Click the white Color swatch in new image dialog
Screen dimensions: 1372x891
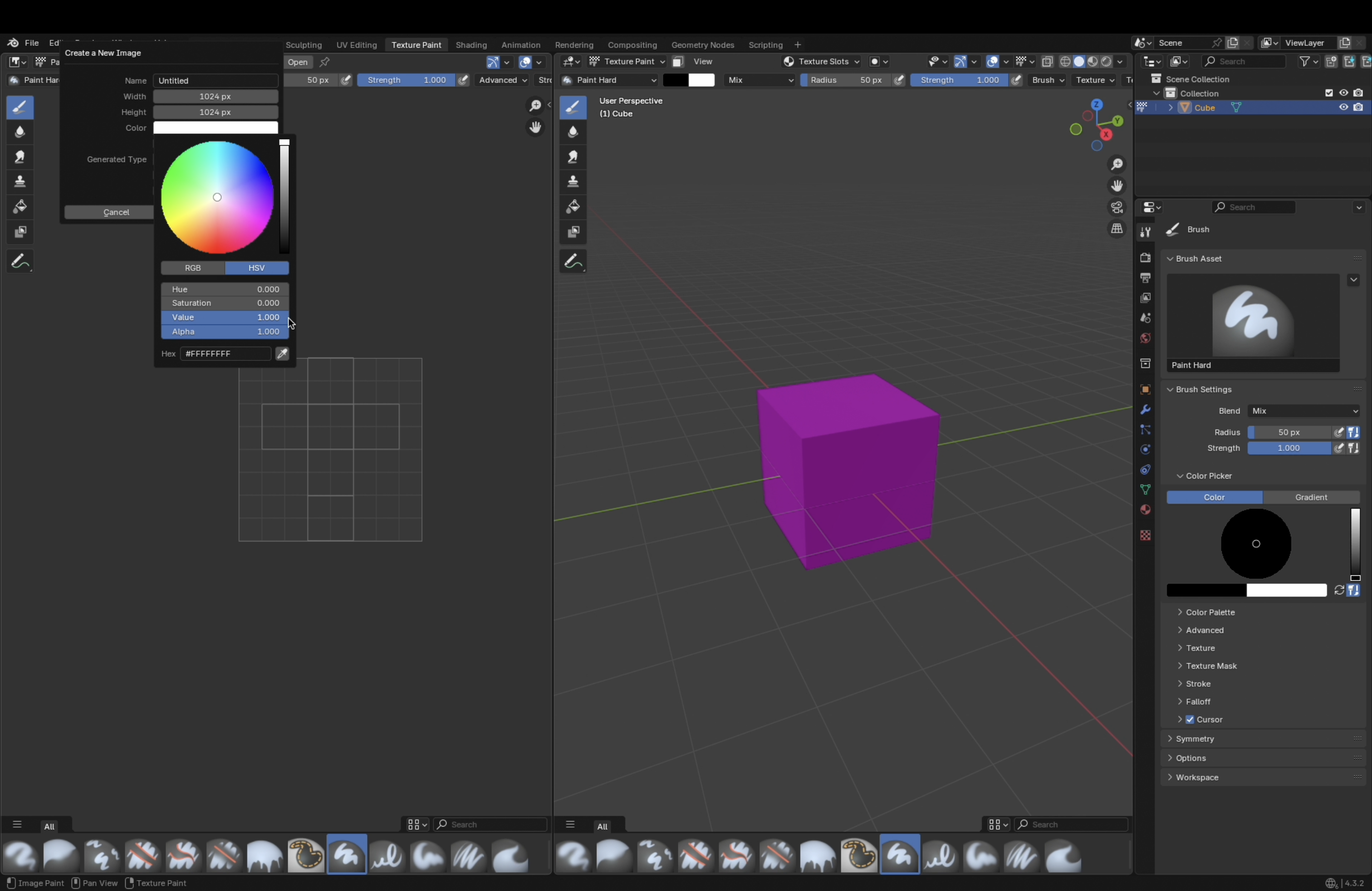pyautogui.click(x=216, y=128)
